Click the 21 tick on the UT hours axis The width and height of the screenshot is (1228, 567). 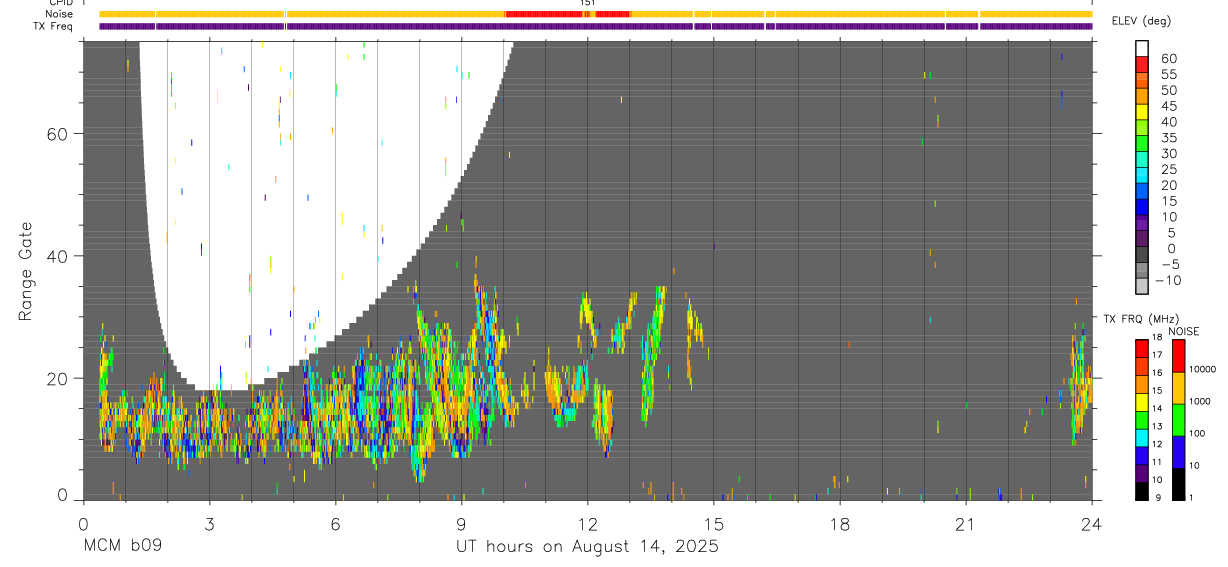coord(966,523)
